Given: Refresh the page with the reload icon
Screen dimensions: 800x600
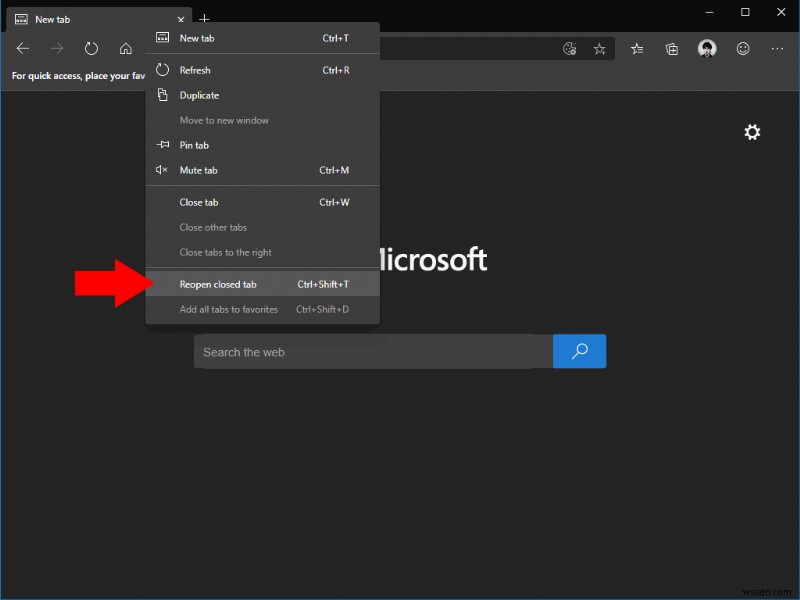Looking at the screenshot, I should (x=91, y=47).
